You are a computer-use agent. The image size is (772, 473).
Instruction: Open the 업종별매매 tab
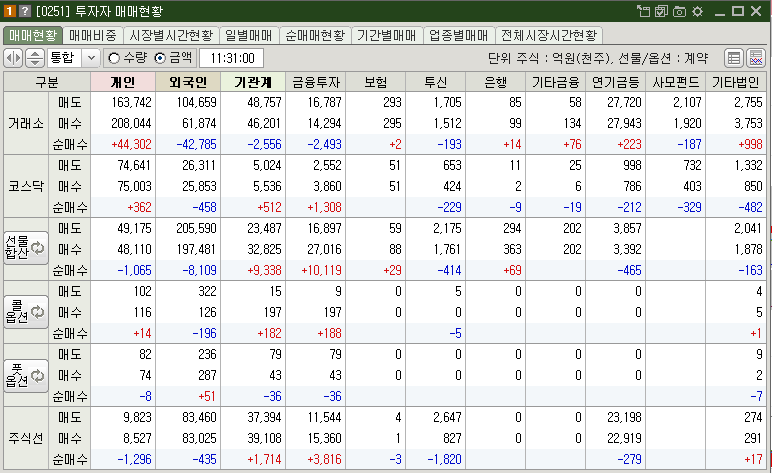[x=458, y=35]
